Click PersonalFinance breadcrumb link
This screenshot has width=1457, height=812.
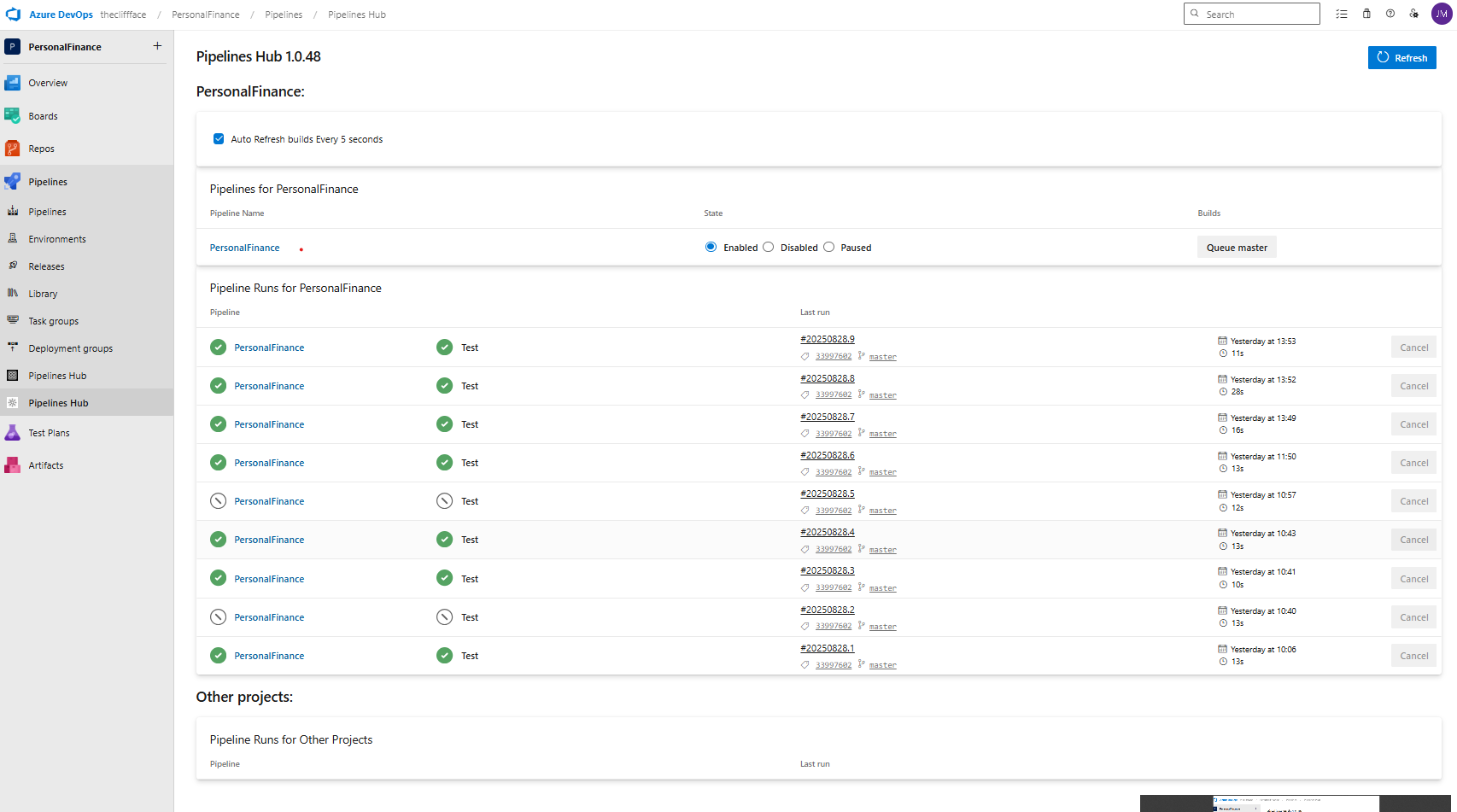coord(206,15)
